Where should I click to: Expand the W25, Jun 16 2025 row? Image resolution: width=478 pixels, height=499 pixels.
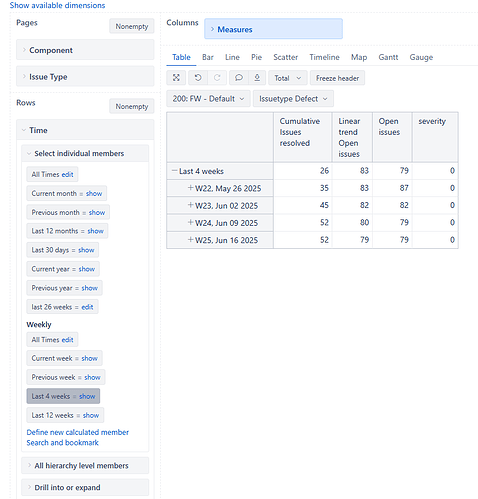click(190, 240)
